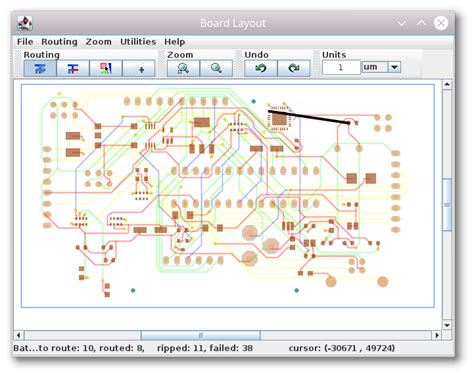Click the autorouter toolbar icon
The width and height of the screenshot is (474, 376).
pyautogui.click(x=106, y=69)
